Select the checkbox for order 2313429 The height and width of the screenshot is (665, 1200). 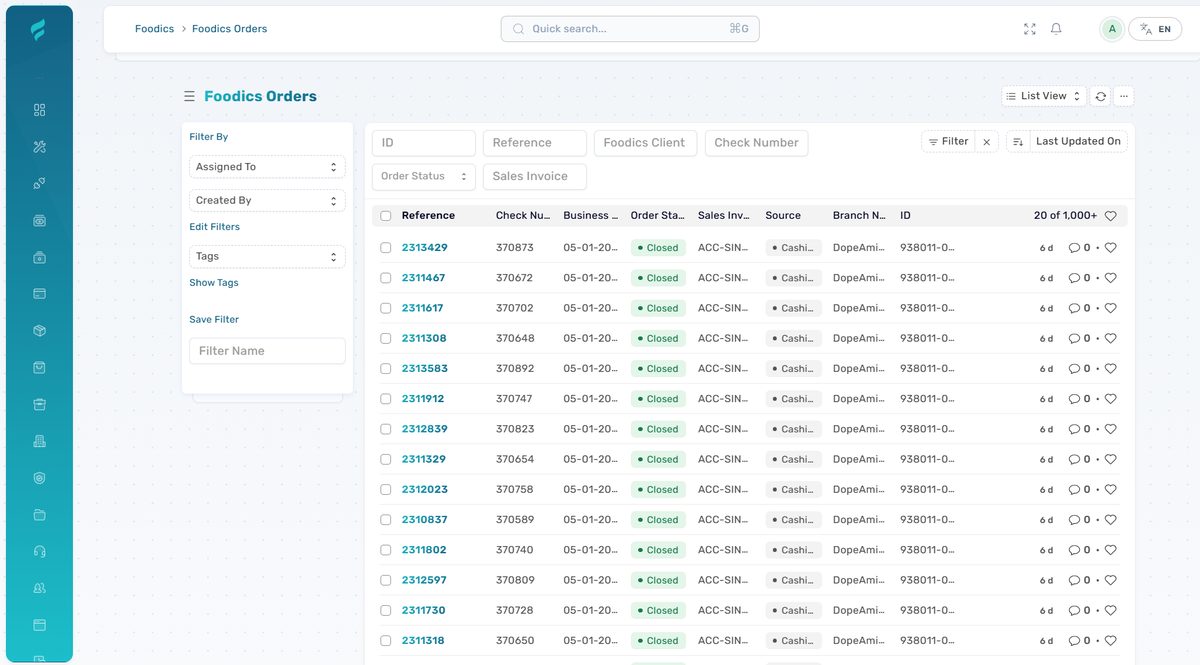(x=386, y=248)
